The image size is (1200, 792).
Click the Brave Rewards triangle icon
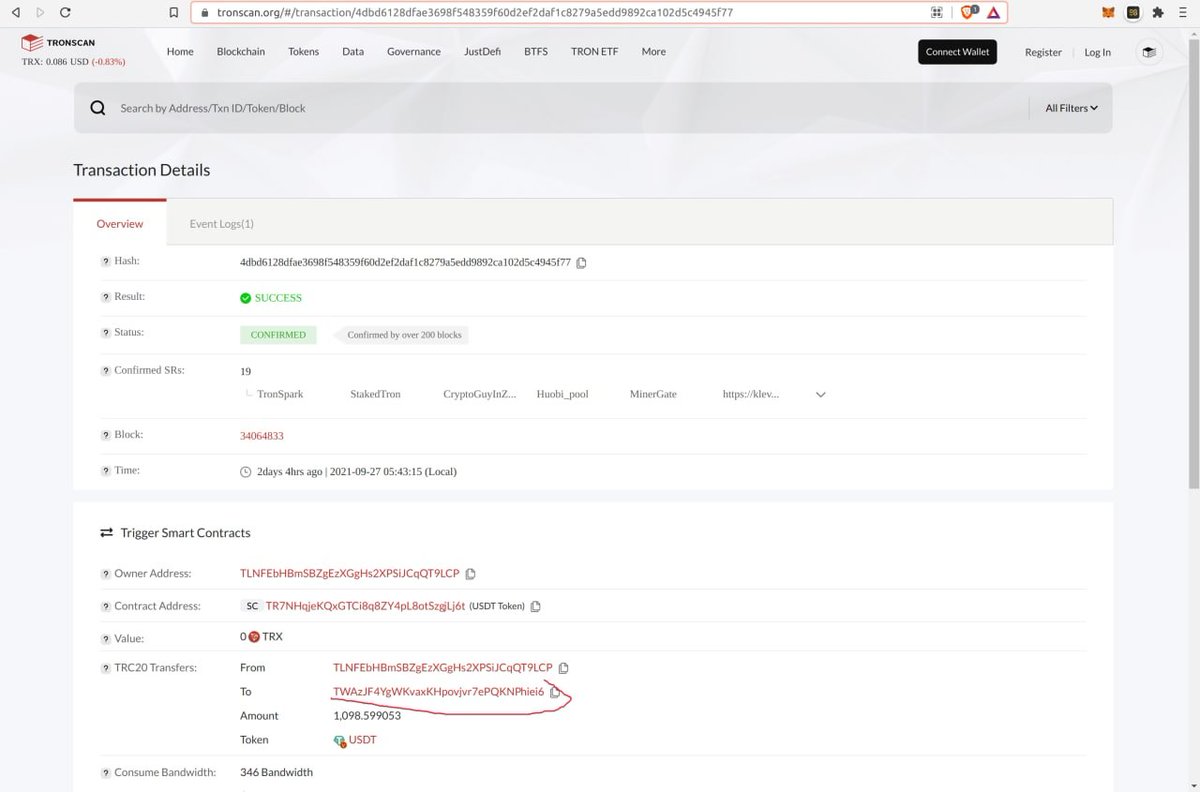click(993, 13)
